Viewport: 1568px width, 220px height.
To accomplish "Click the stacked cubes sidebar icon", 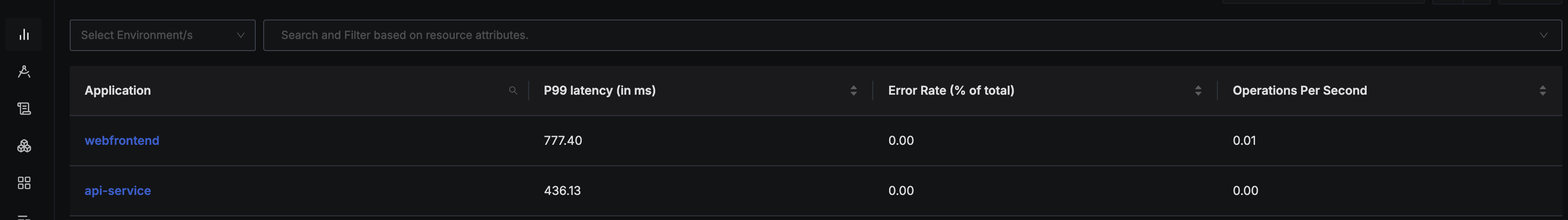I will click(x=24, y=146).
